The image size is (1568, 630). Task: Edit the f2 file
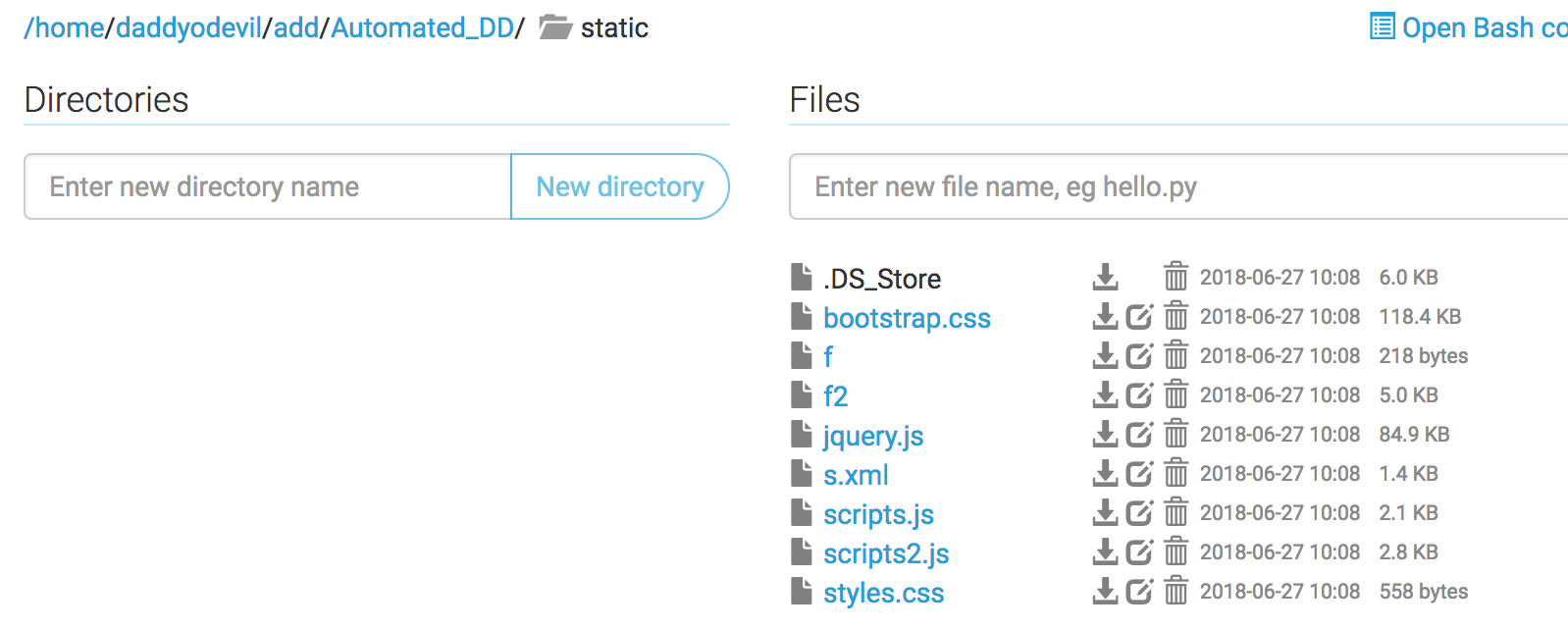coord(1139,395)
